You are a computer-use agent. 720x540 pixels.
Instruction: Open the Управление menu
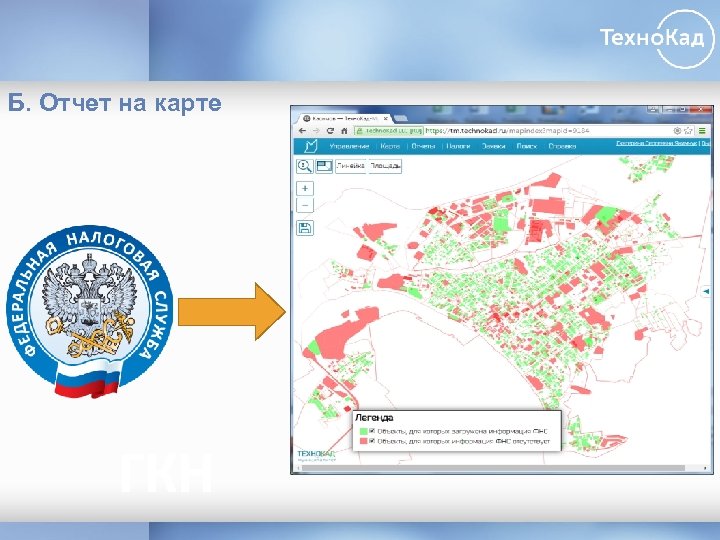(x=349, y=146)
